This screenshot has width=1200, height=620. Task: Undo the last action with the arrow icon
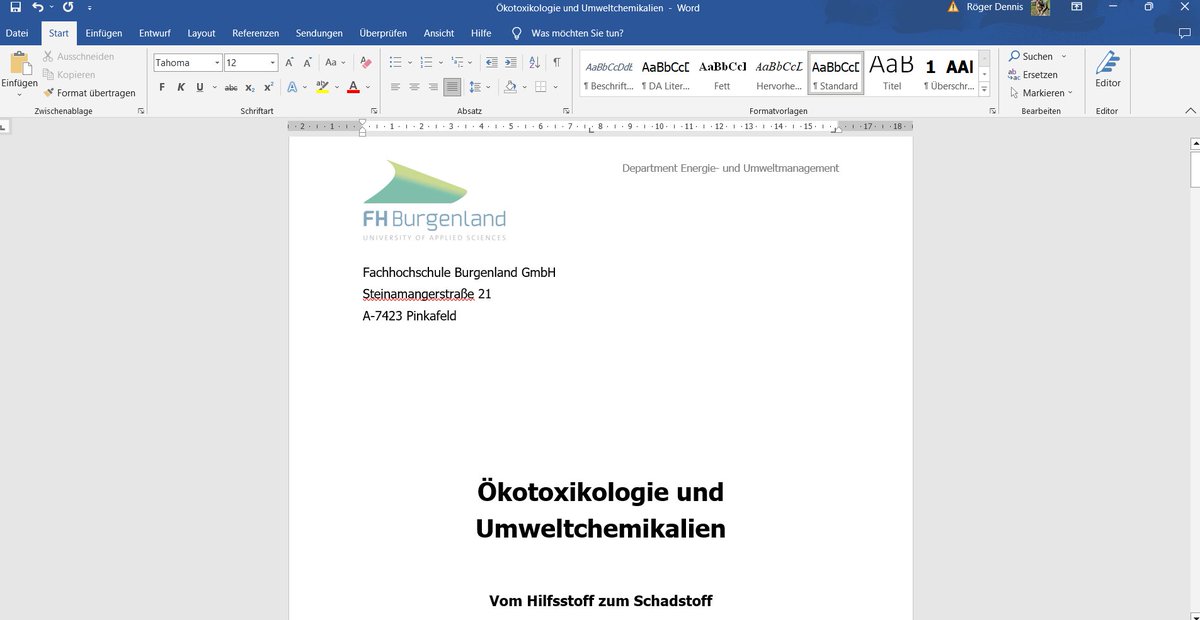[37, 8]
